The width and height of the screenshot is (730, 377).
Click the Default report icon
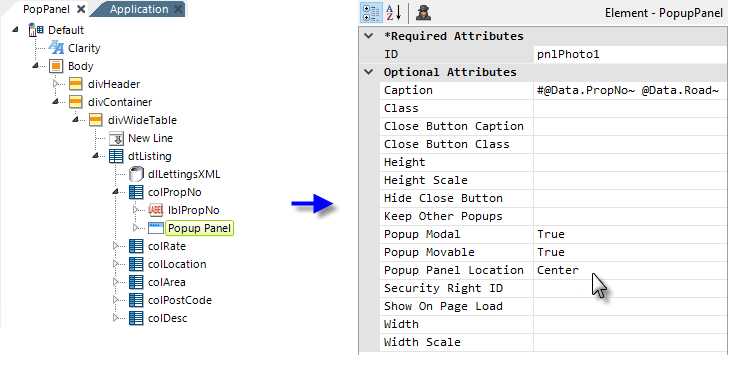click(x=36, y=30)
